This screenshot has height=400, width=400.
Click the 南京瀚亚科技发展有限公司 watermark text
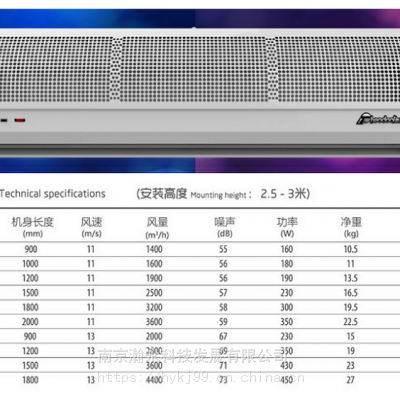(192, 355)
